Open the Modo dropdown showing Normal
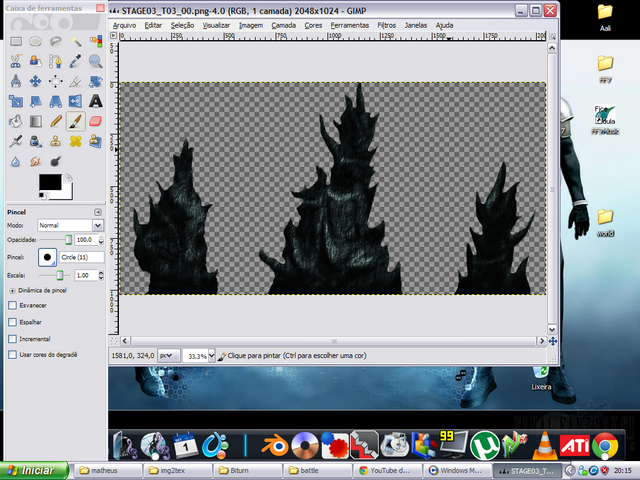 (70, 225)
